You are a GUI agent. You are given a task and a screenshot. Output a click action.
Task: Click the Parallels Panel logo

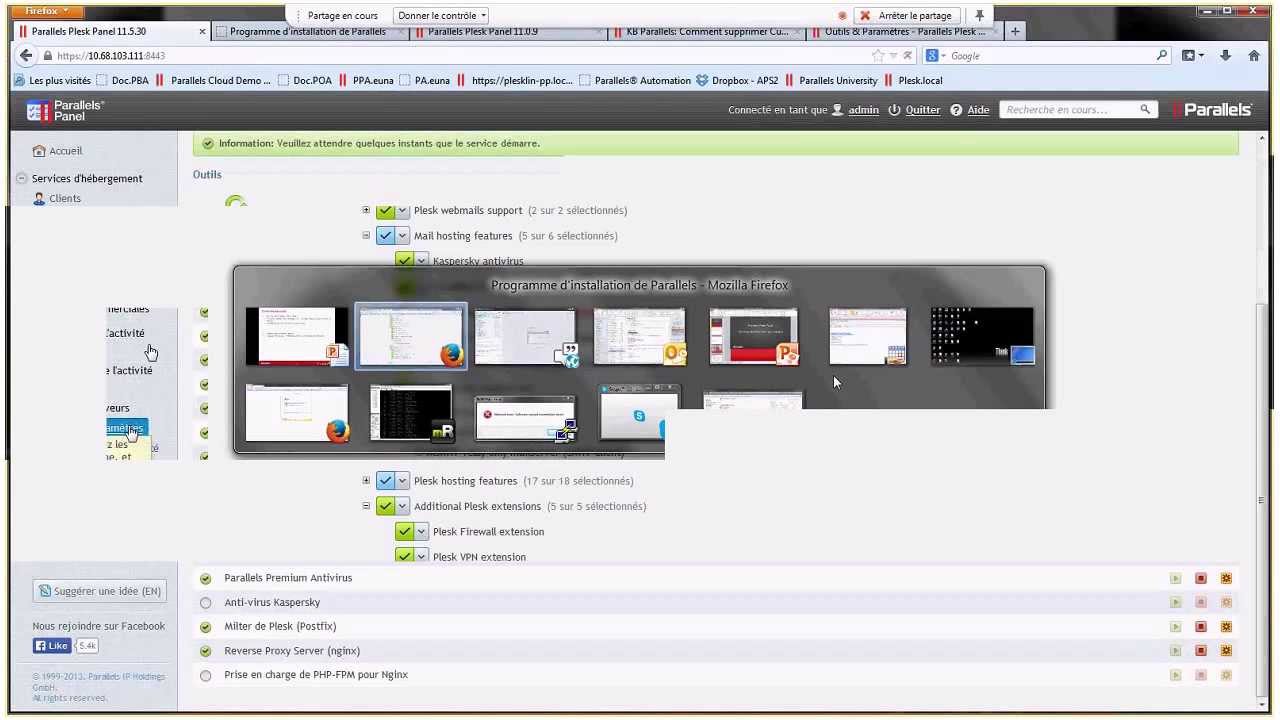pos(65,110)
